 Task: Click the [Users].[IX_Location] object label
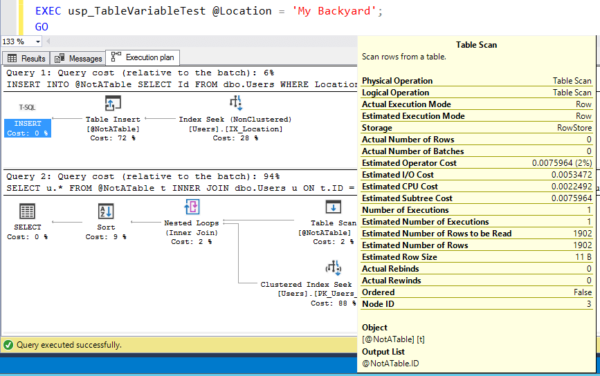(x=235, y=129)
